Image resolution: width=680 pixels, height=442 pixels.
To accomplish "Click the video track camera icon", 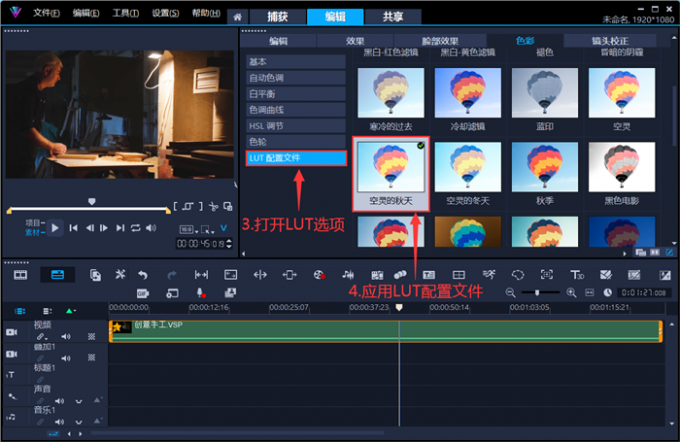I will click(x=12, y=331).
